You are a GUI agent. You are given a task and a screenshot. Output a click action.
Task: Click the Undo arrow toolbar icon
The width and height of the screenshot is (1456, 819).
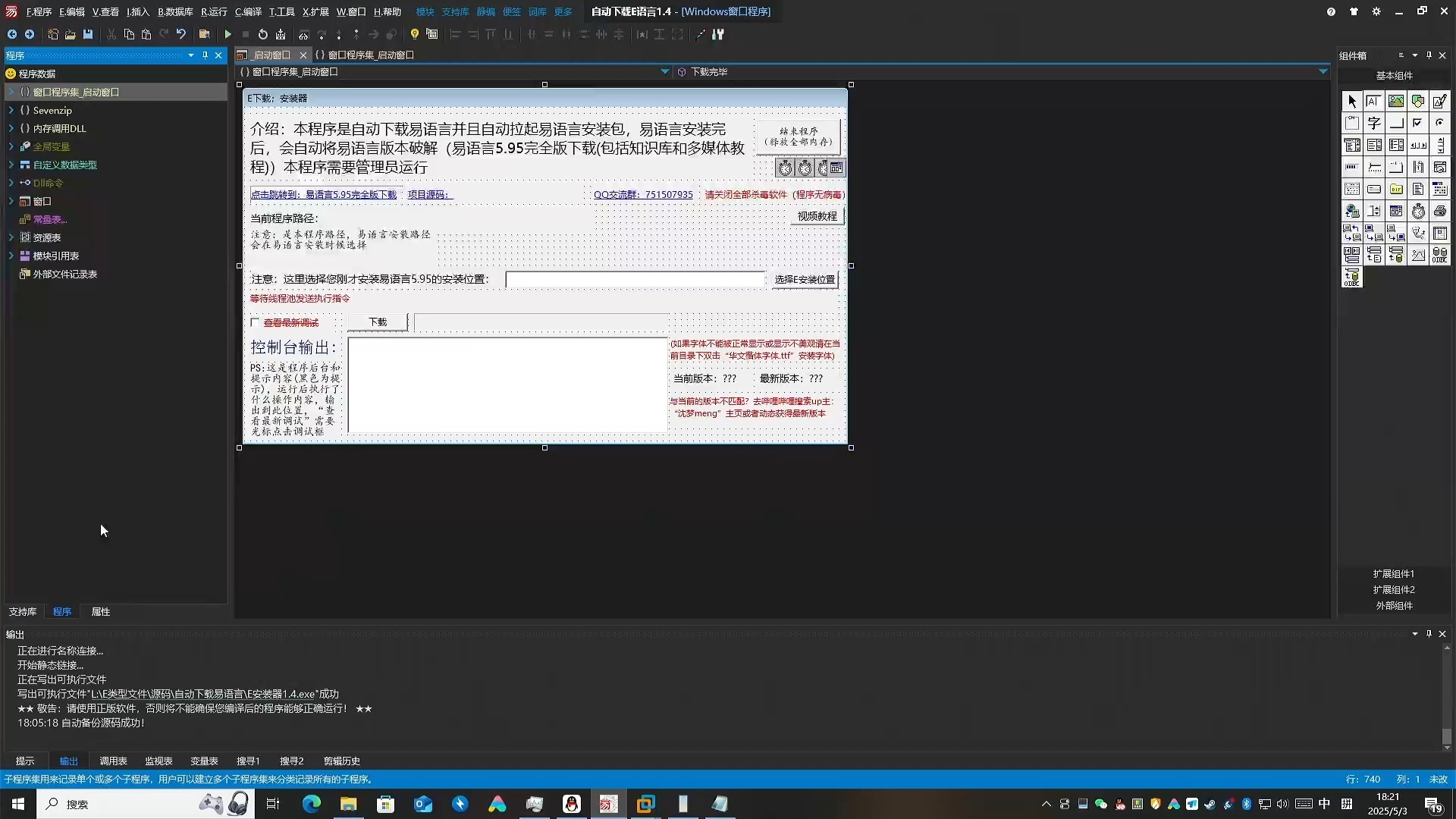181,34
